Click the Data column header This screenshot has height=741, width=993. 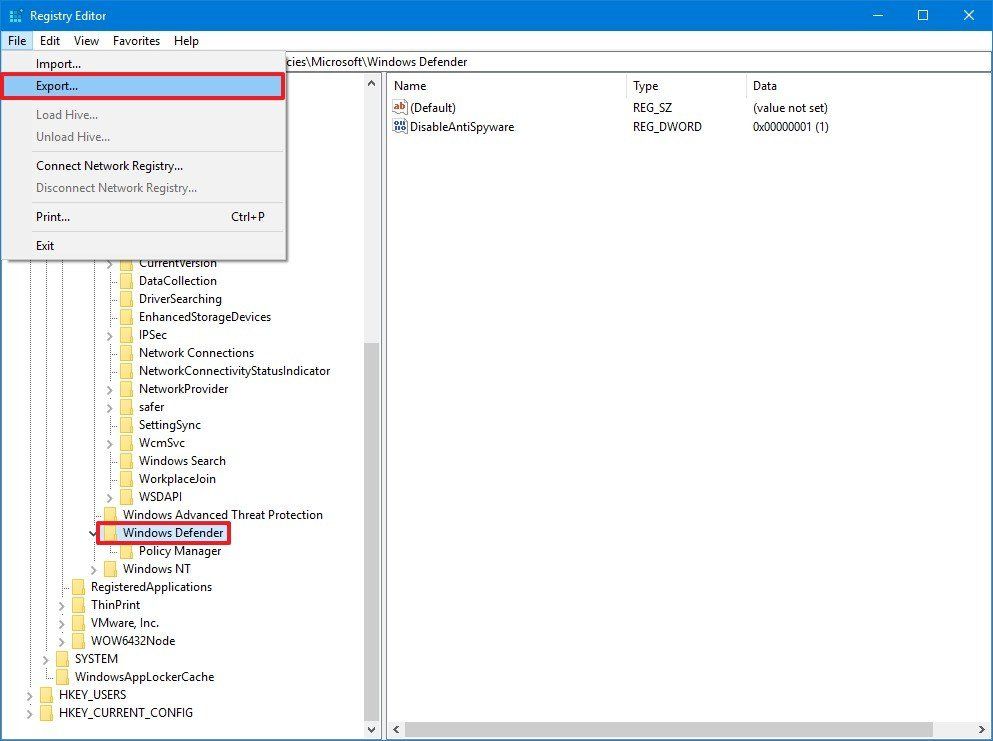[763, 85]
